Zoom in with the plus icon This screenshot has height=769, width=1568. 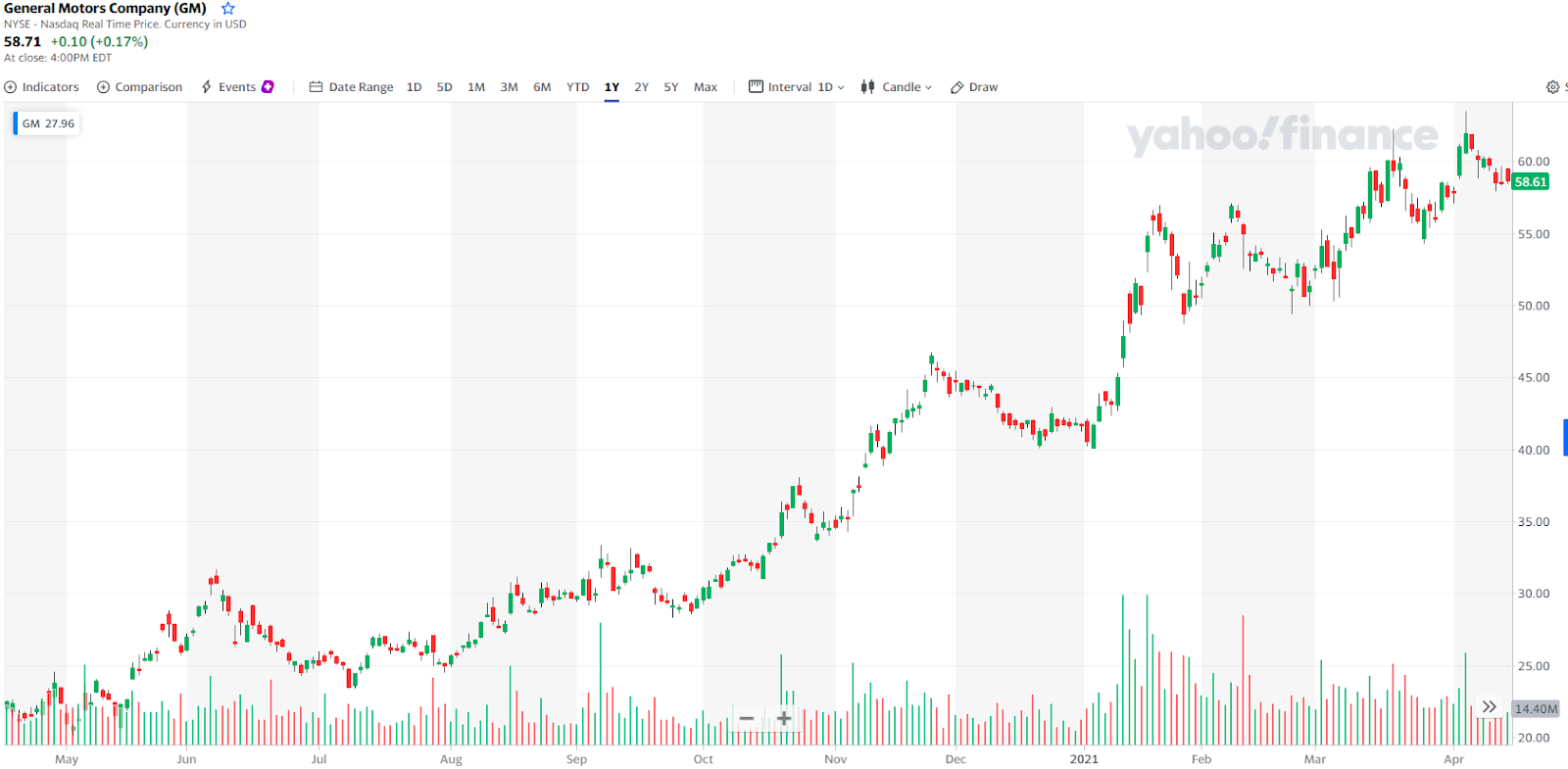[x=784, y=718]
